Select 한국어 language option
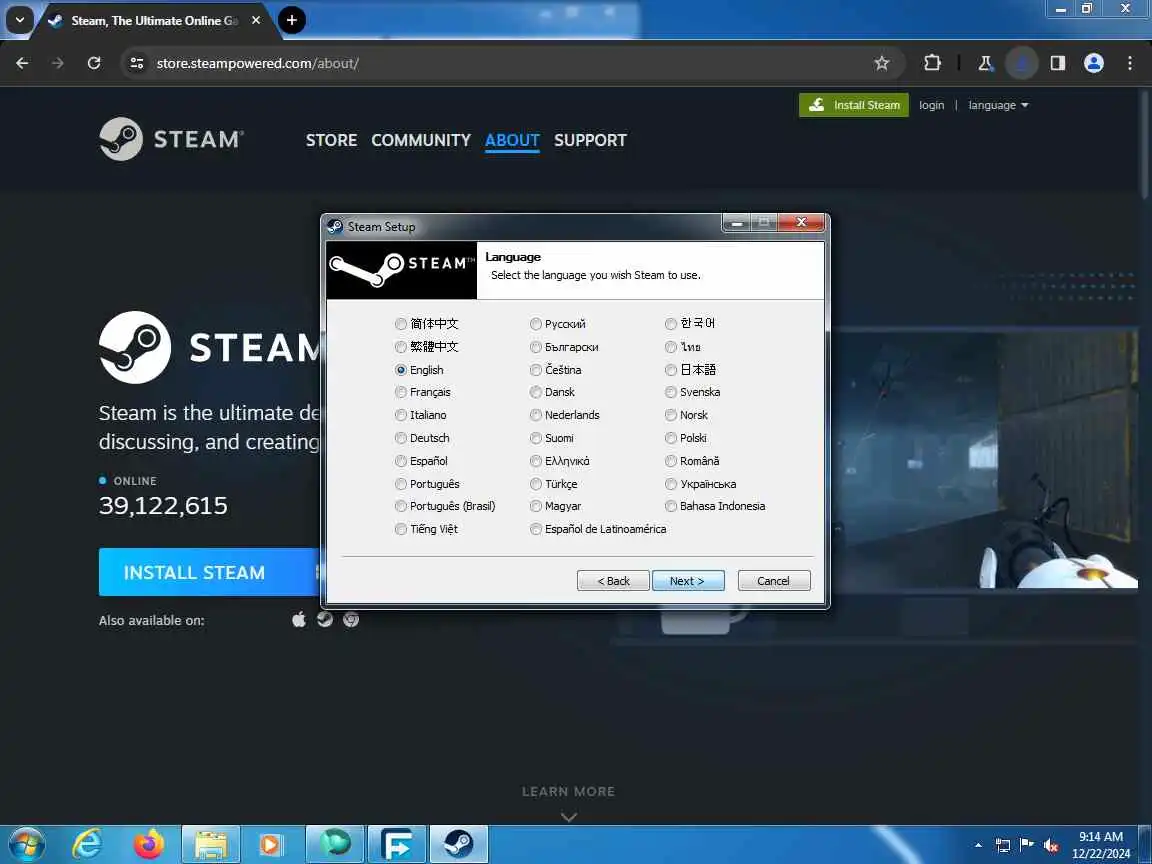 671,324
